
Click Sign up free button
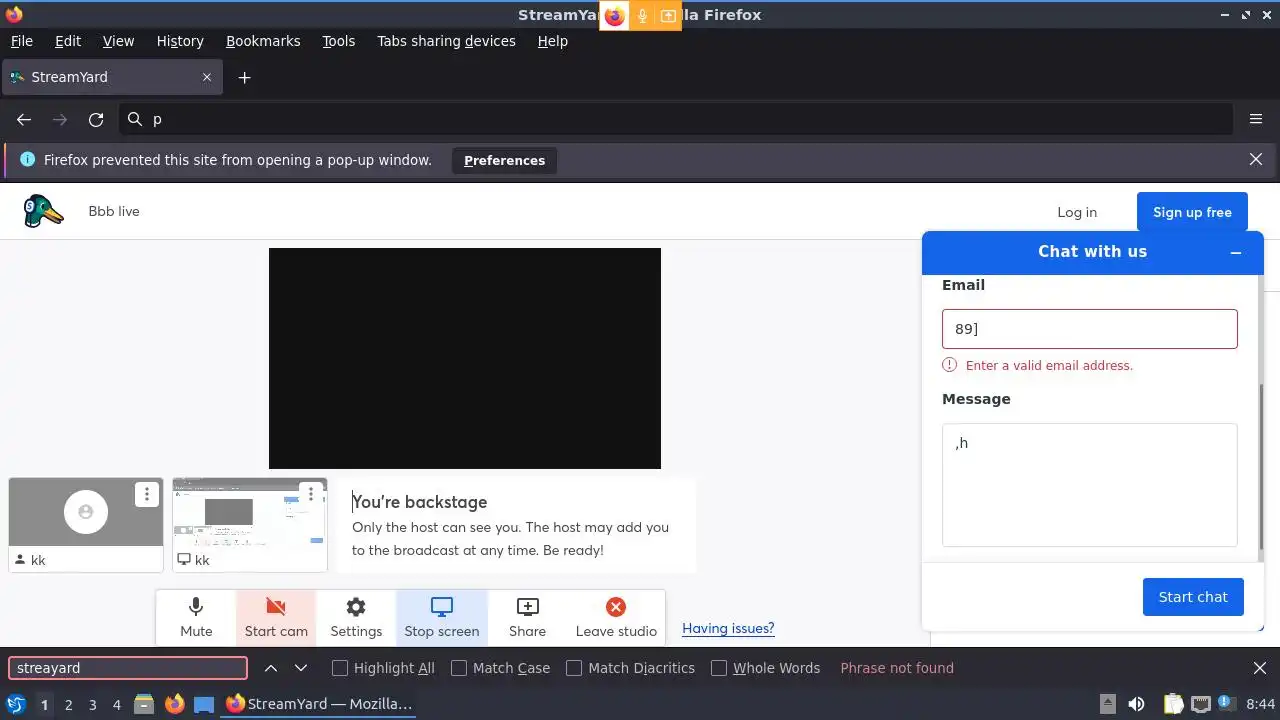click(x=1192, y=212)
